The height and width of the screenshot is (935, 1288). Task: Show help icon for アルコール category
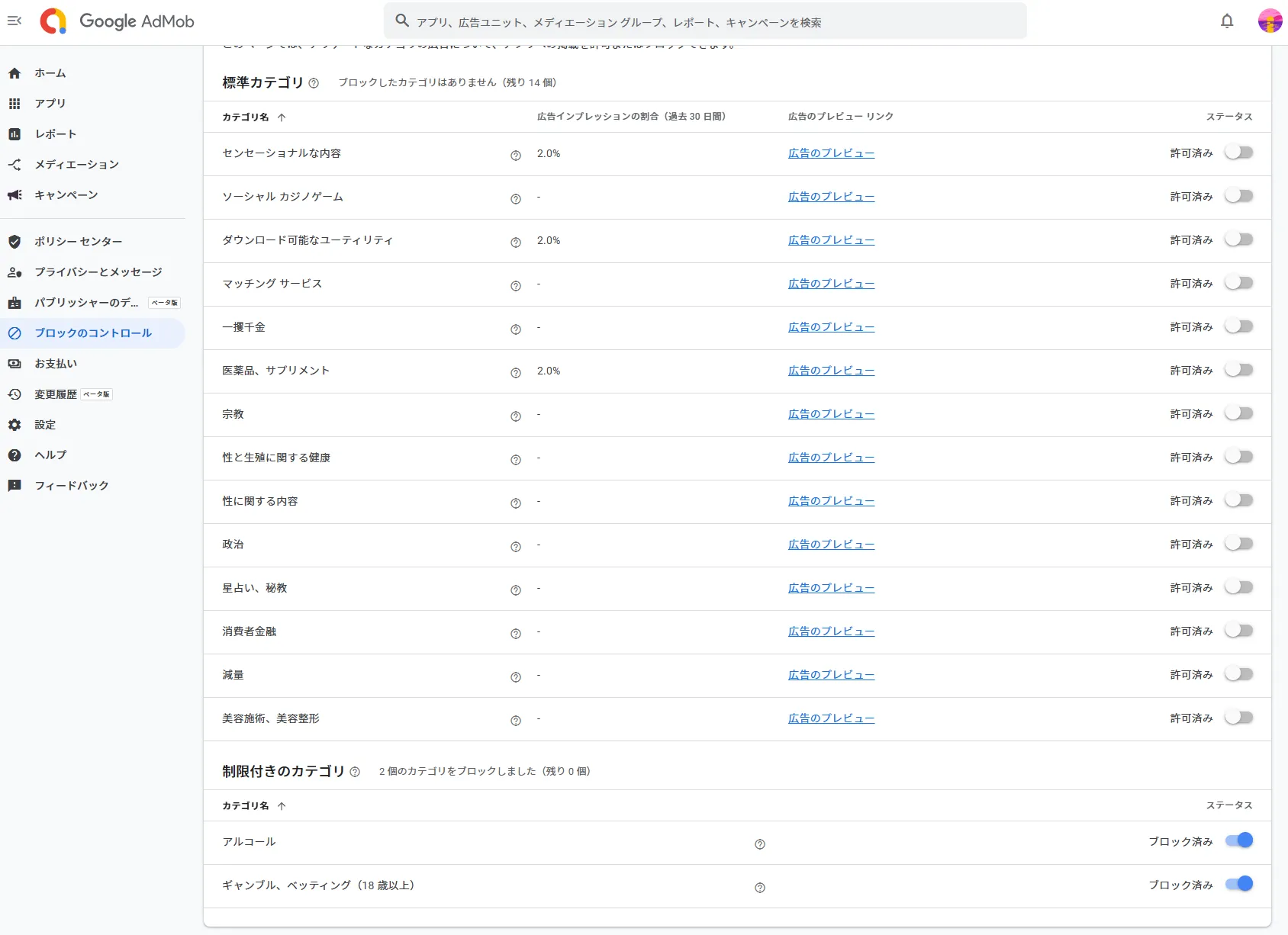760,844
